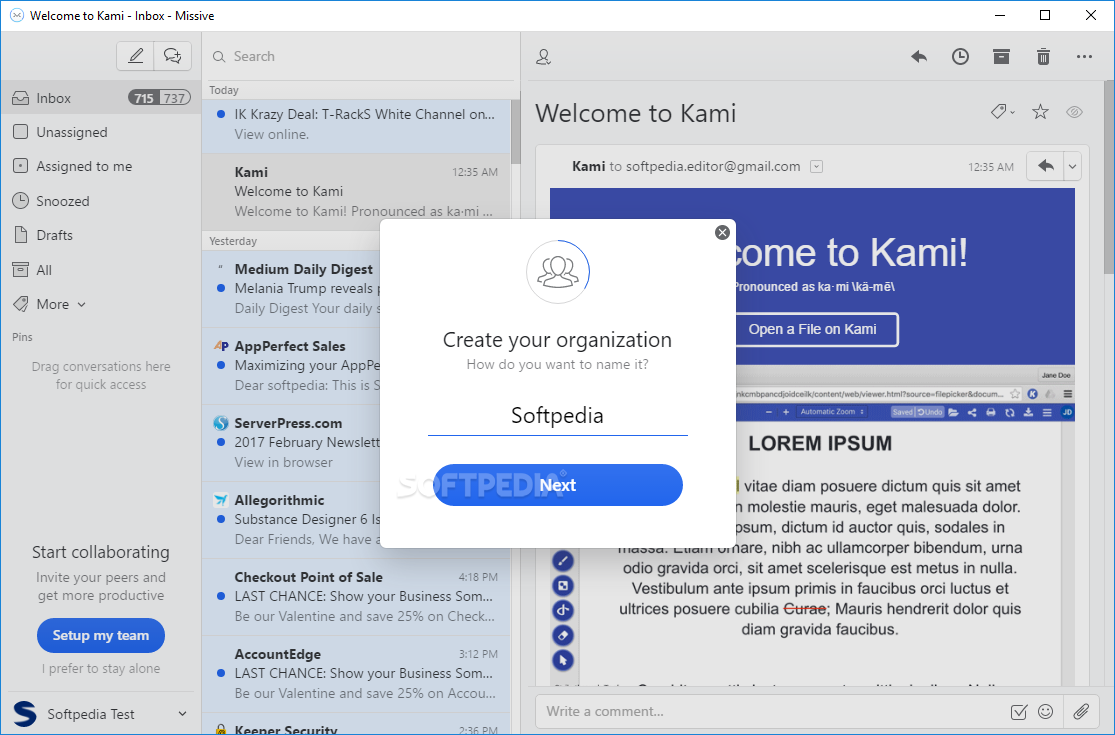Expand the More labels chevron
Screen dimensions: 1115x735
tap(81, 304)
